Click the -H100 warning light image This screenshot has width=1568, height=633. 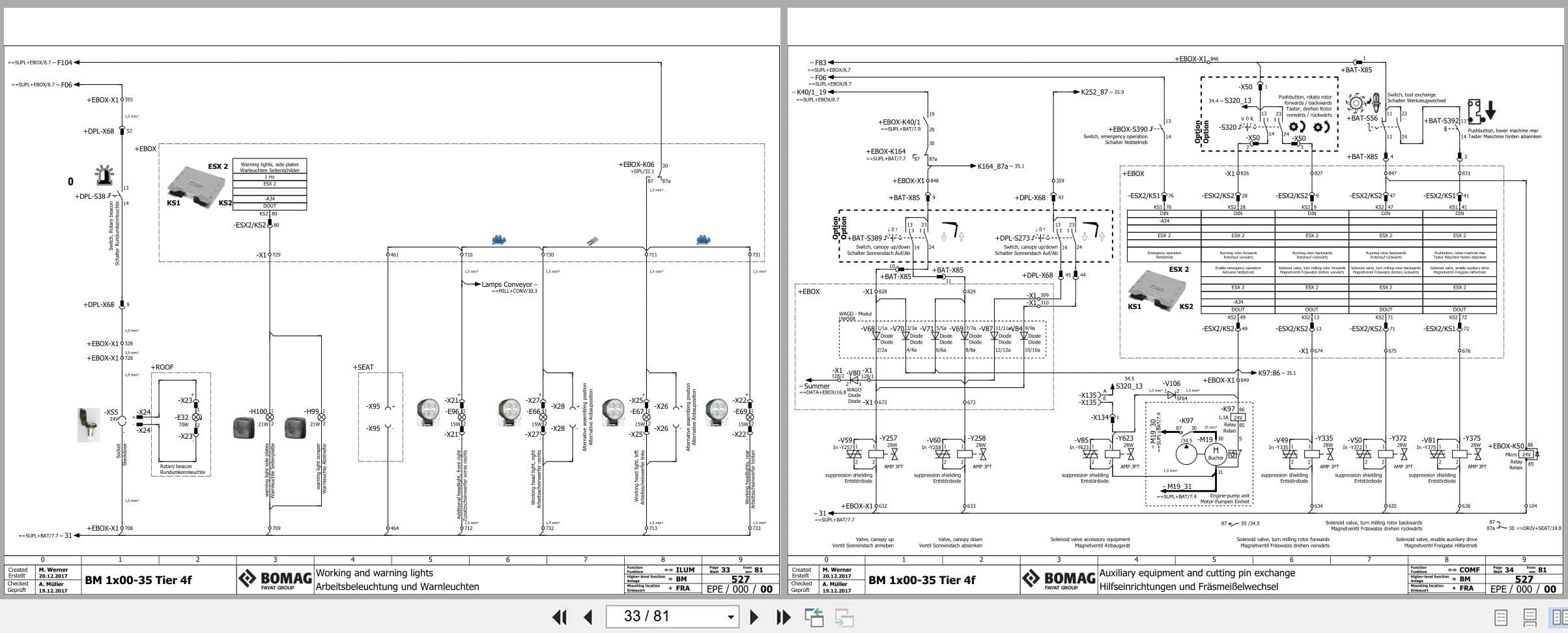pos(244,428)
